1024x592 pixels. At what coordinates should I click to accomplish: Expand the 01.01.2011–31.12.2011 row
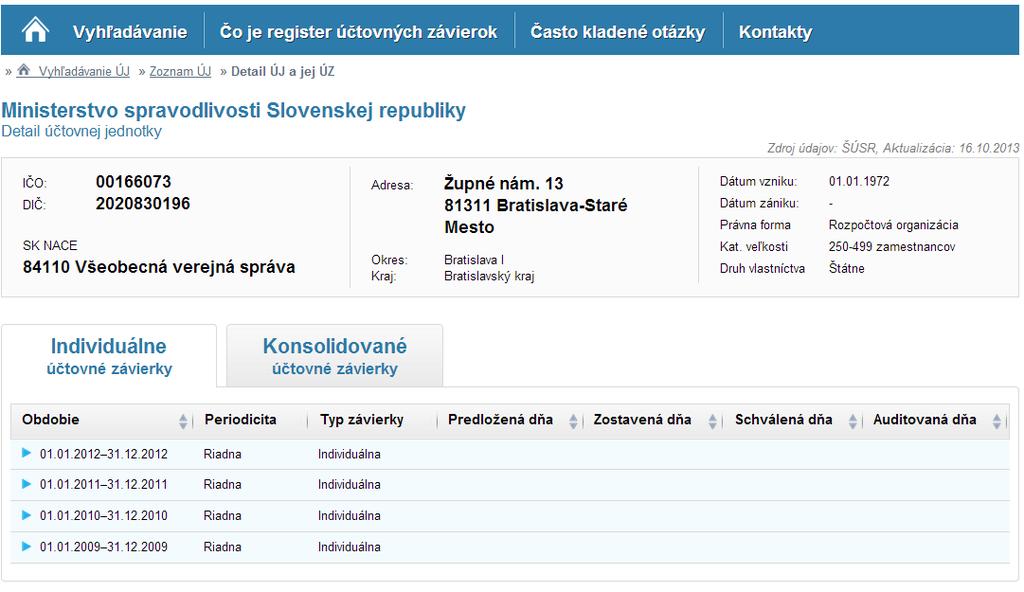click(x=26, y=484)
